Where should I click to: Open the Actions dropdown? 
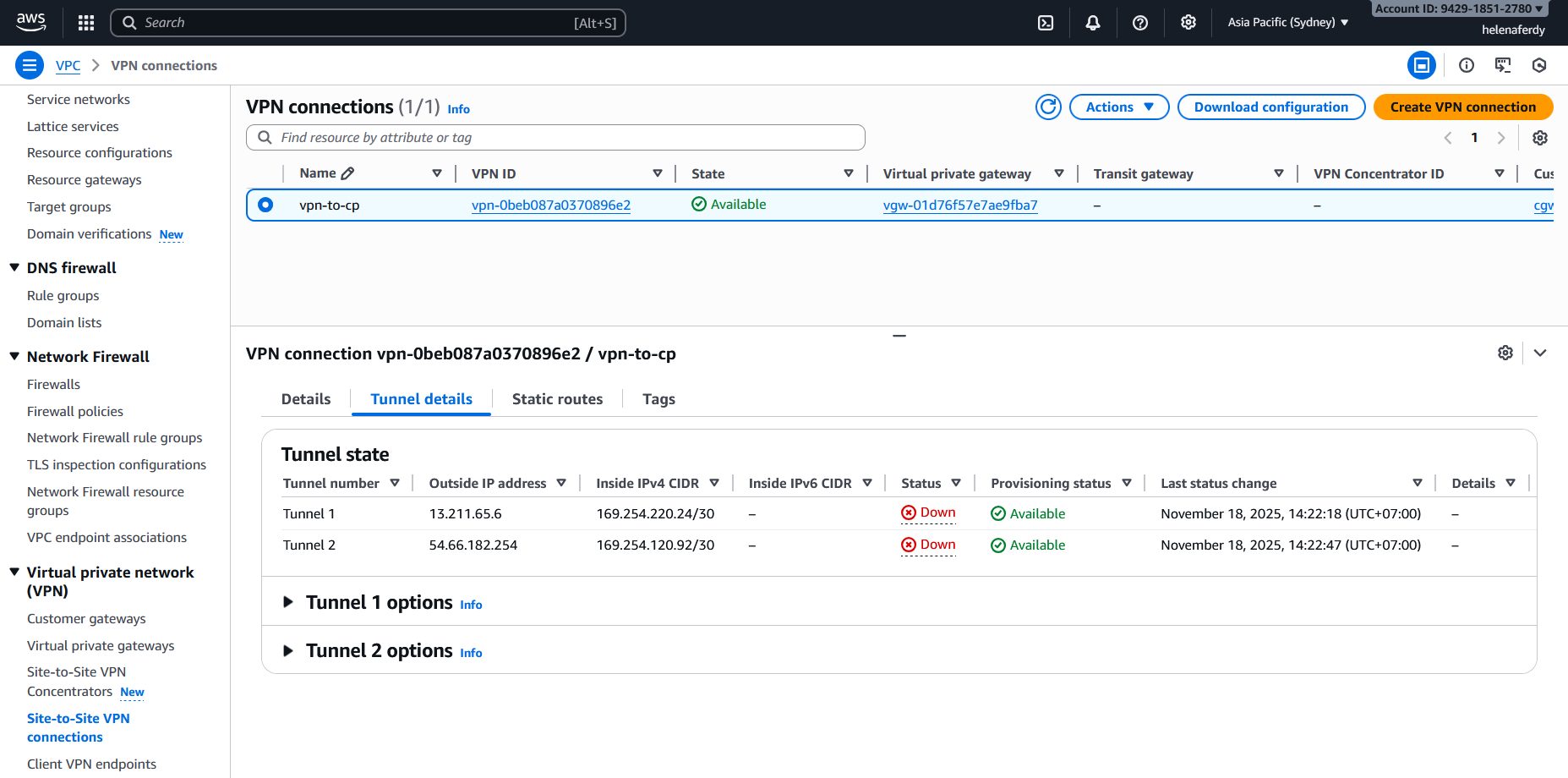[1118, 107]
